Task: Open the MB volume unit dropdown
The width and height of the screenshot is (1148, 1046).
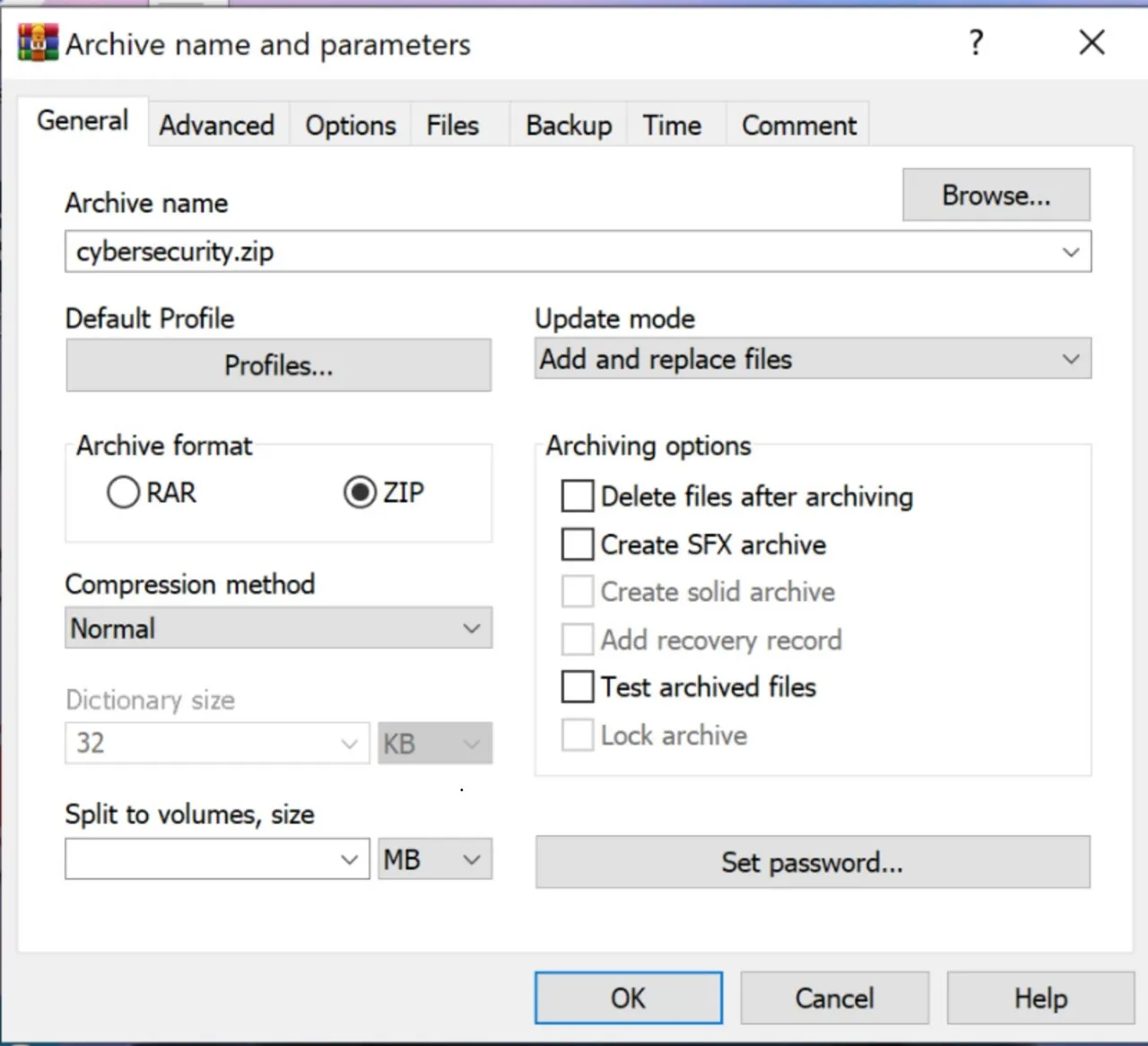Action: (x=435, y=859)
